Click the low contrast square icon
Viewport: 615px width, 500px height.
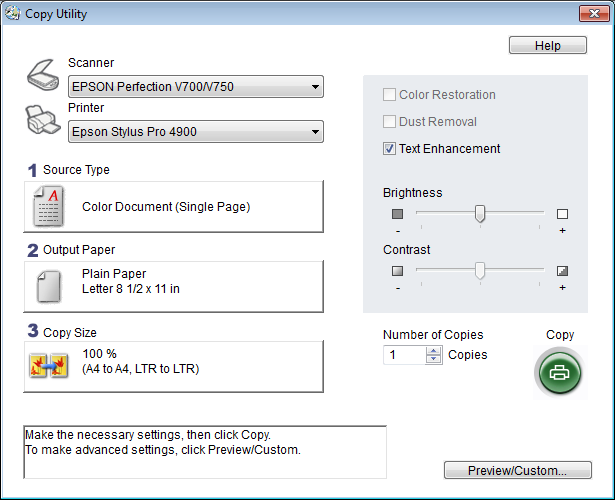(397, 271)
